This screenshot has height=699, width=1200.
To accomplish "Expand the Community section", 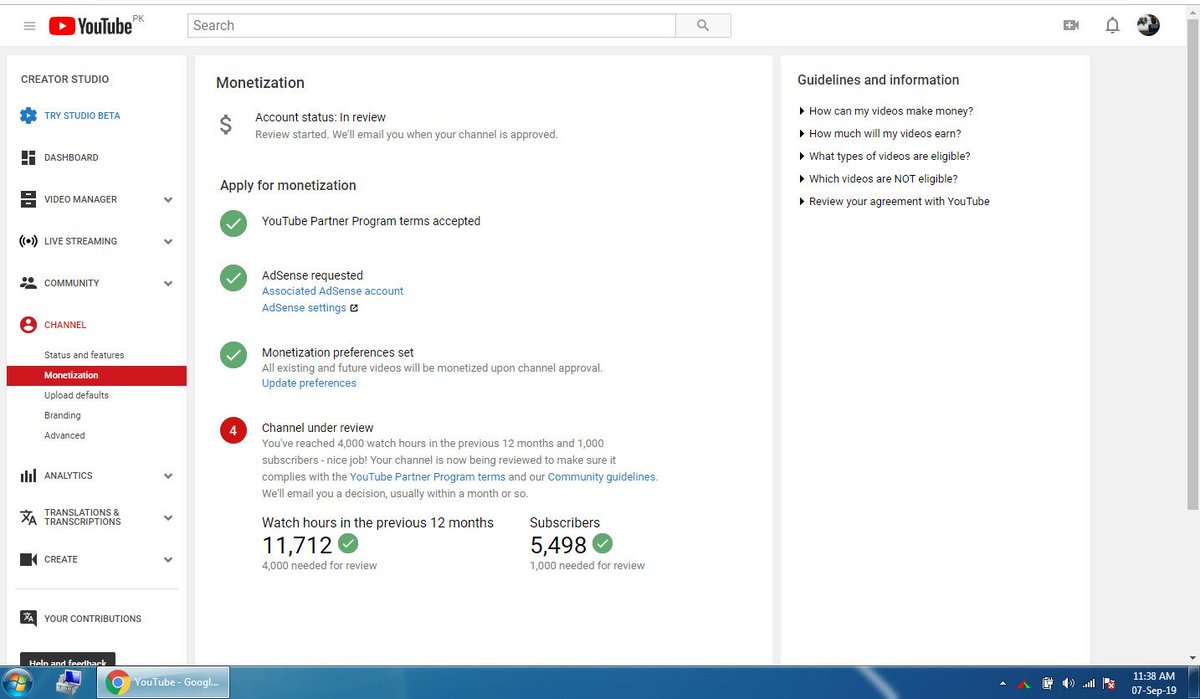I will click(168, 284).
